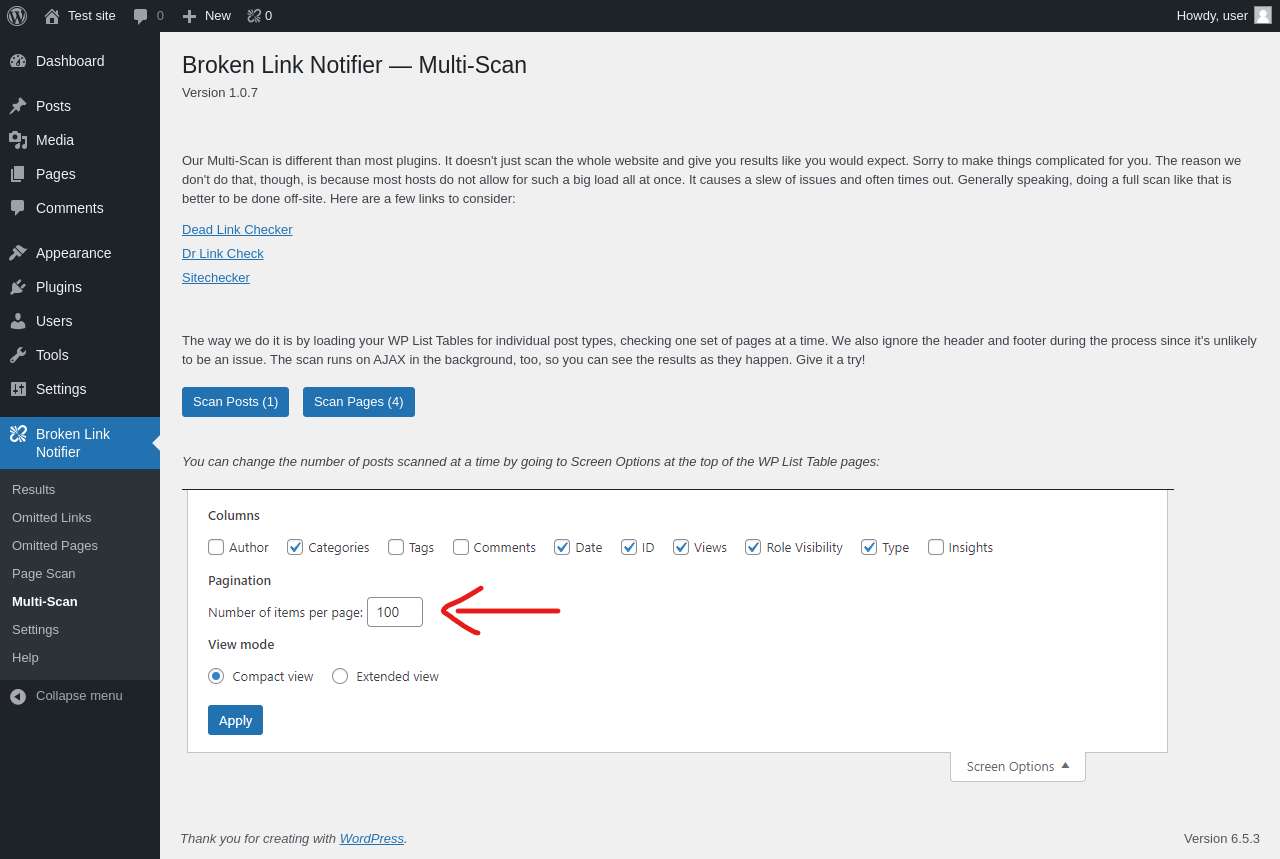This screenshot has width=1280, height=859.
Task: Open the comments bubble icon in admin bar
Action: point(141,16)
